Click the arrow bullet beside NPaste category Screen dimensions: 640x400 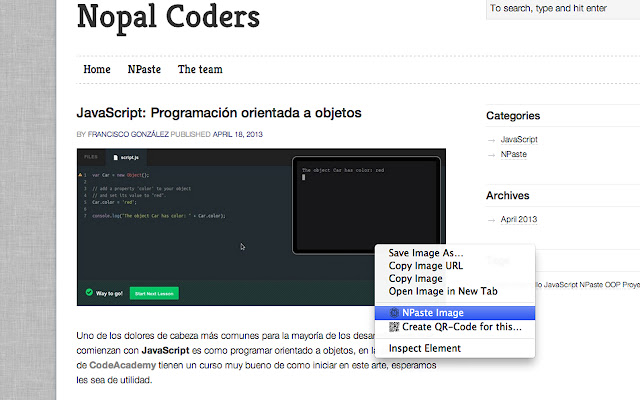491,155
